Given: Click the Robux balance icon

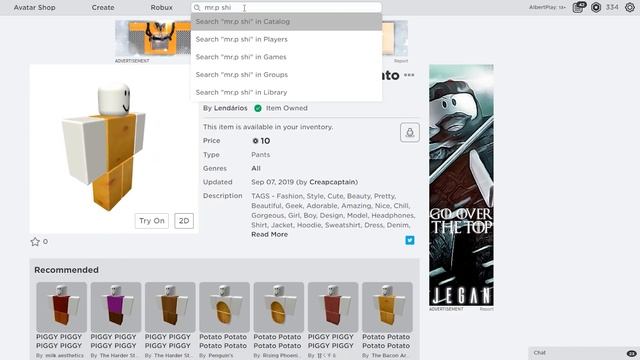Looking at the screenshot, I should coord(596,7).
